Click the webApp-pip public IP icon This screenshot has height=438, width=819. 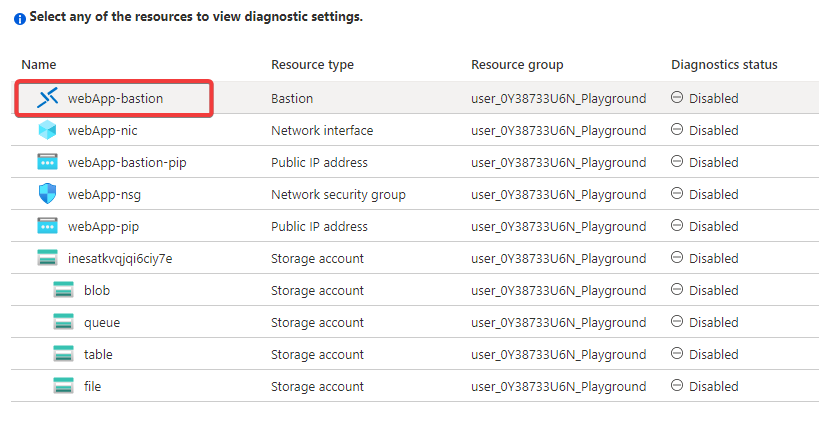48,226
